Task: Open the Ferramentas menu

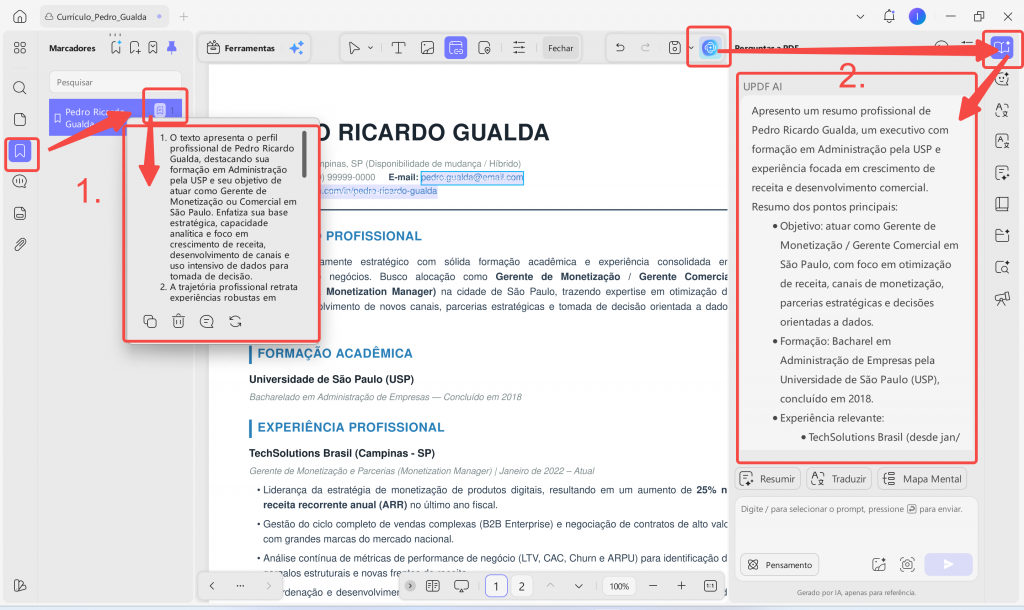Action: [x=241, y=48]
